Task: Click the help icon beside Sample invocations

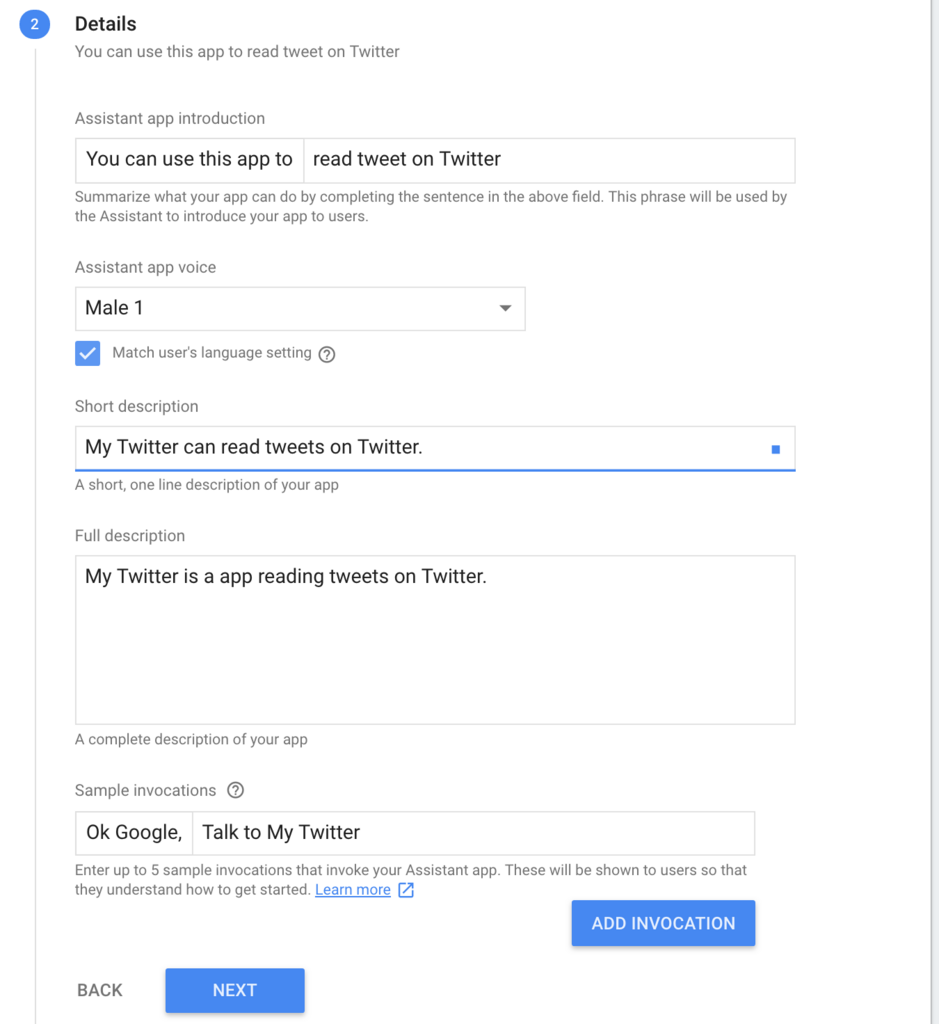Action: [235, 790]
